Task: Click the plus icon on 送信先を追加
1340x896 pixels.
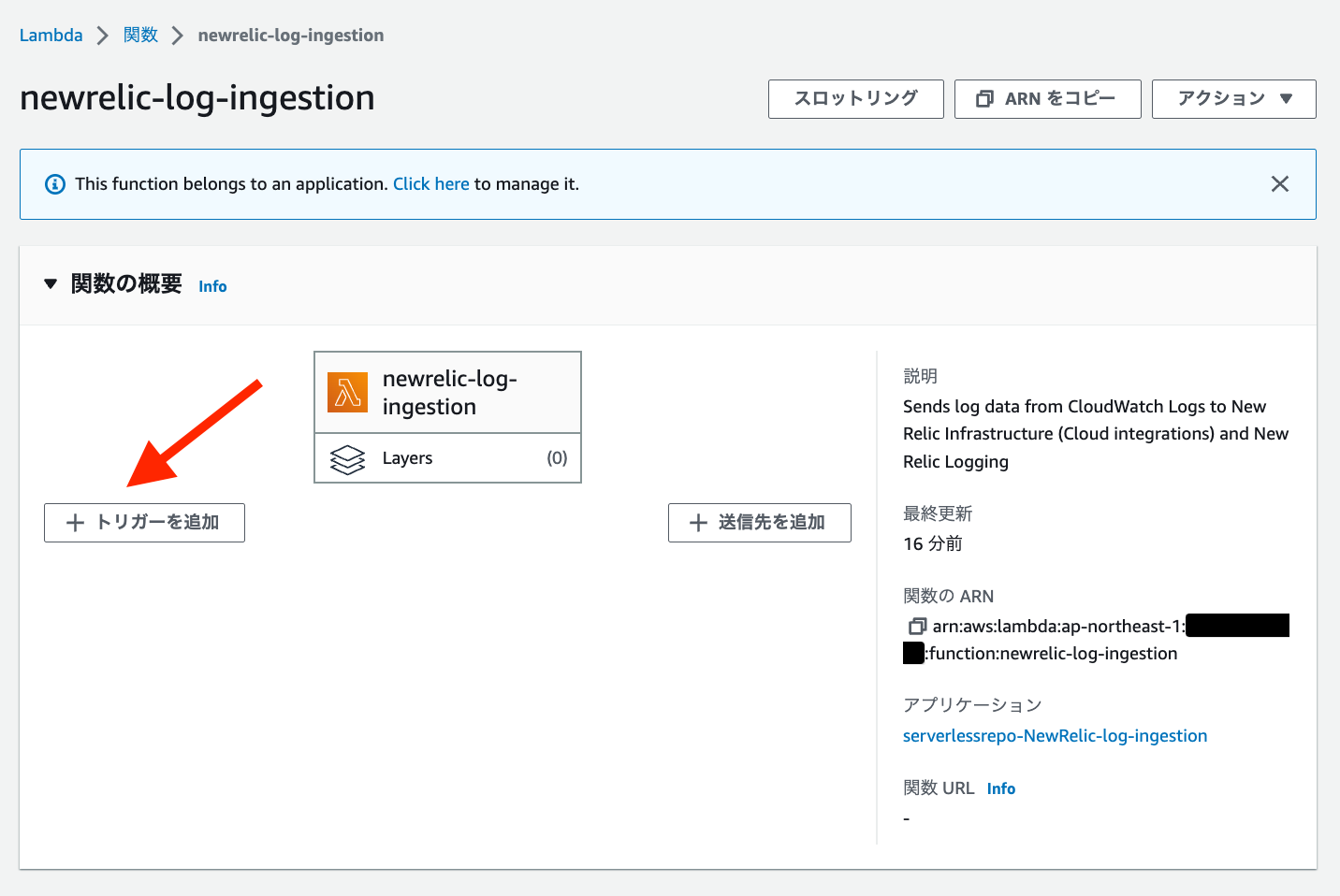Action: (697, 522)
